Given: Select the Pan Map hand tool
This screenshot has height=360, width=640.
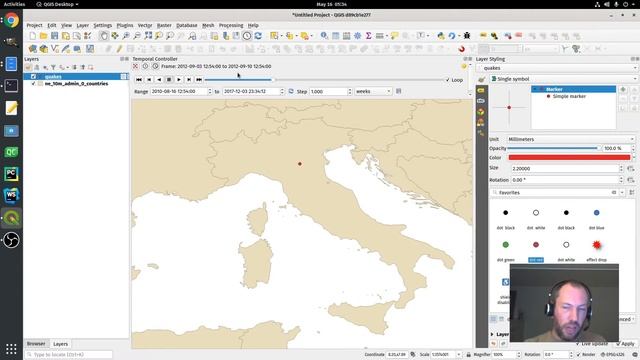Looking at the screenshot, I should point(104,36).
